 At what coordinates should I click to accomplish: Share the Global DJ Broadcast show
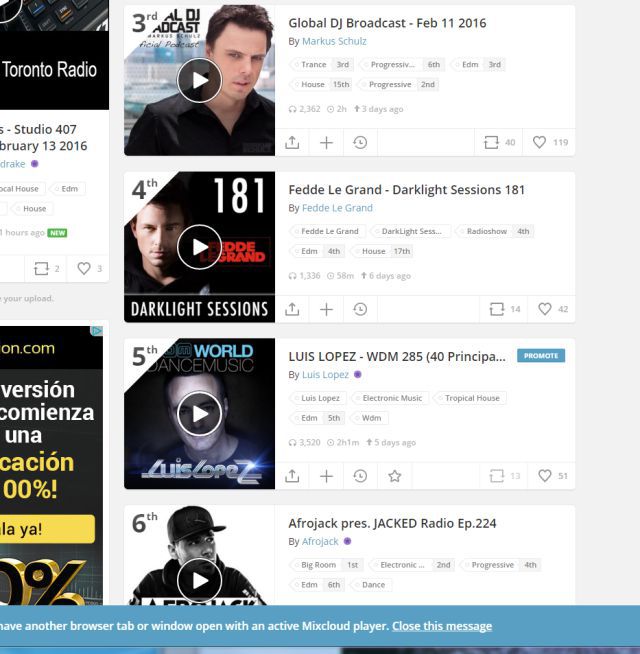[x=292, y=143]
